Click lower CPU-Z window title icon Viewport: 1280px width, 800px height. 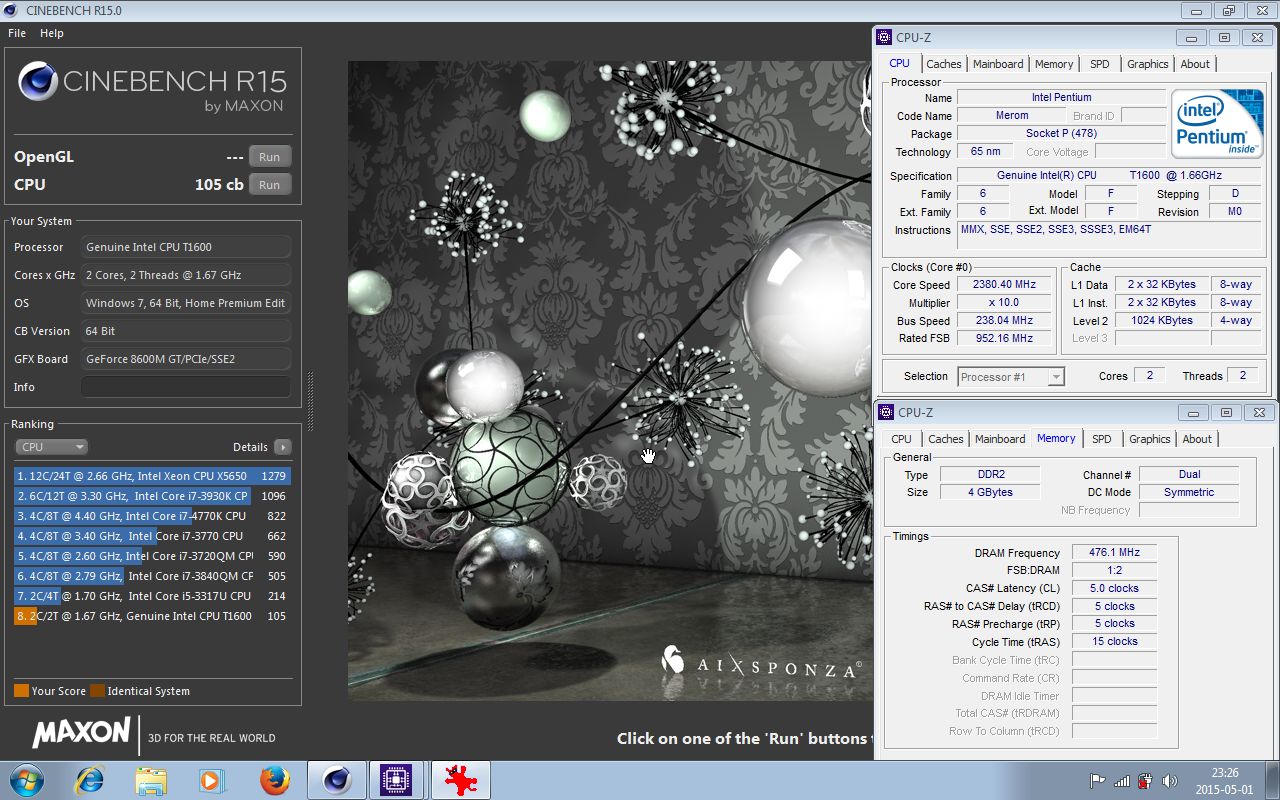pos(886,412)
